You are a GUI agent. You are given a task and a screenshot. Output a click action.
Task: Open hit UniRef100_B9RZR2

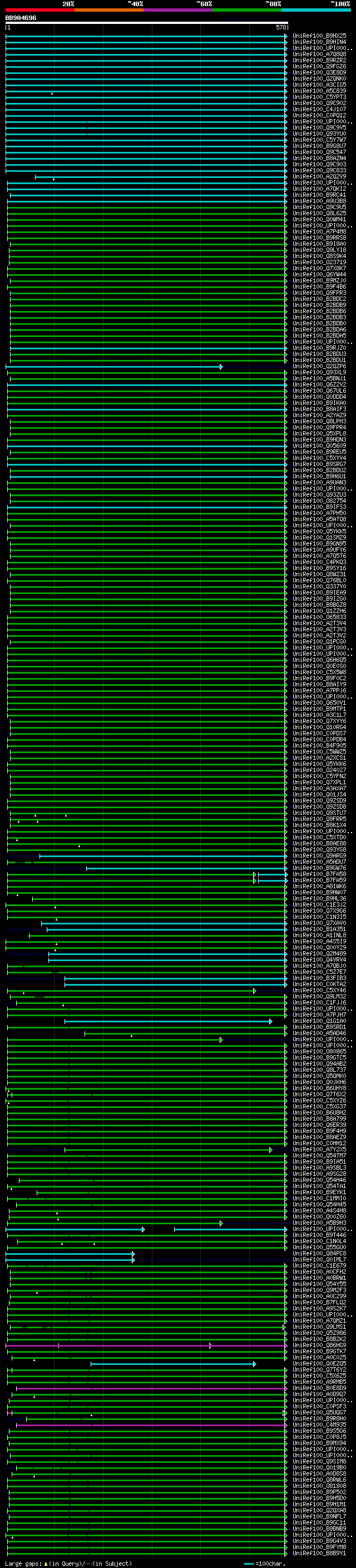pos(319,60)
